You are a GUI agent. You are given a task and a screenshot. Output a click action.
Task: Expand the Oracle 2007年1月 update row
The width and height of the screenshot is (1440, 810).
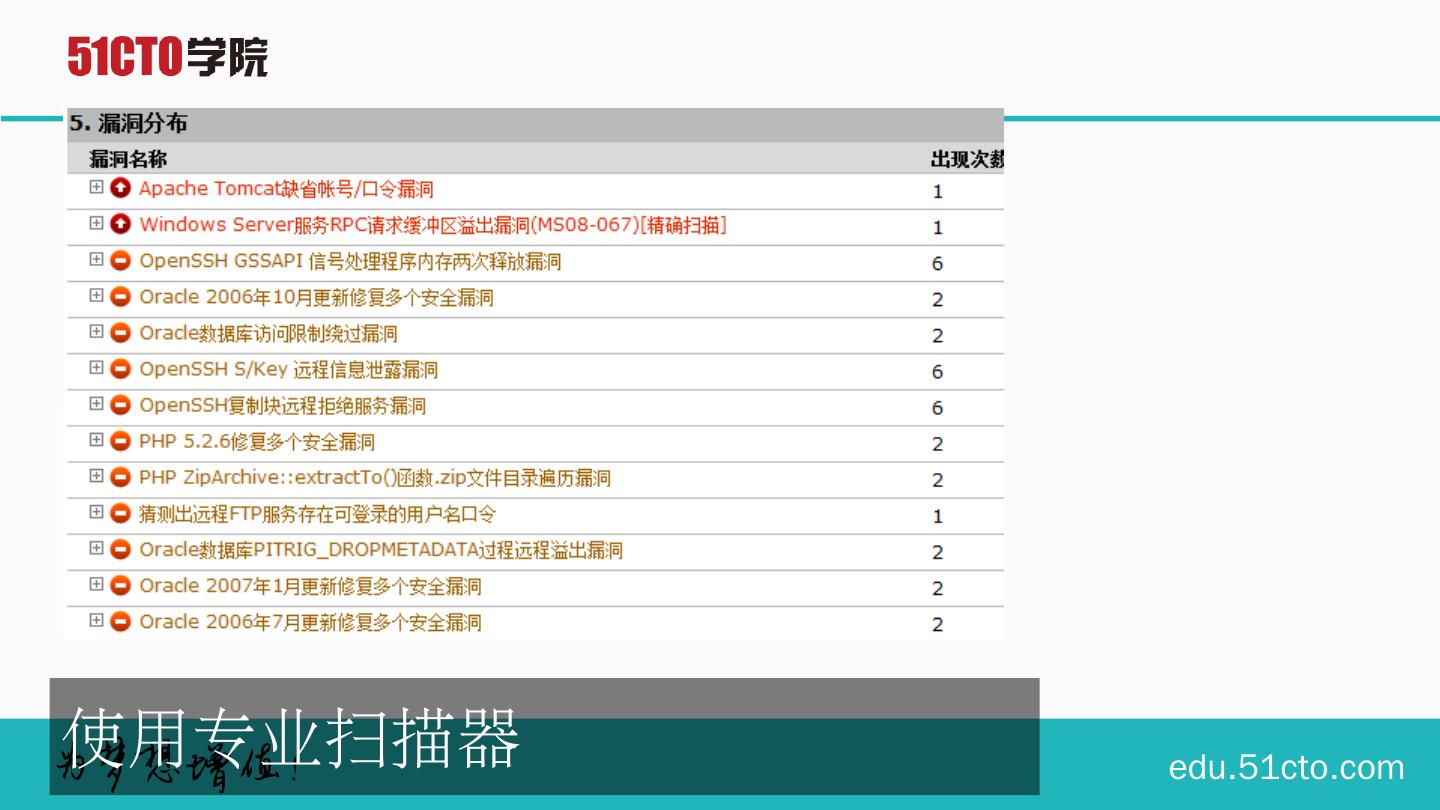tap(96, 584)
